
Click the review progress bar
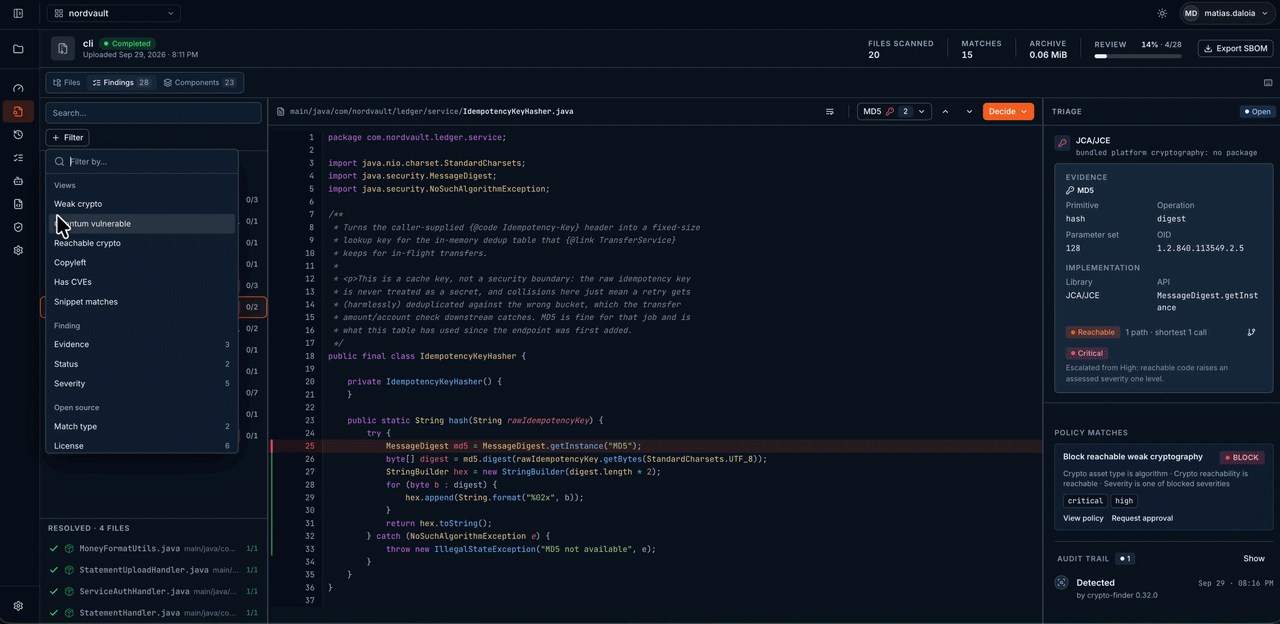tap(1139, 57)
